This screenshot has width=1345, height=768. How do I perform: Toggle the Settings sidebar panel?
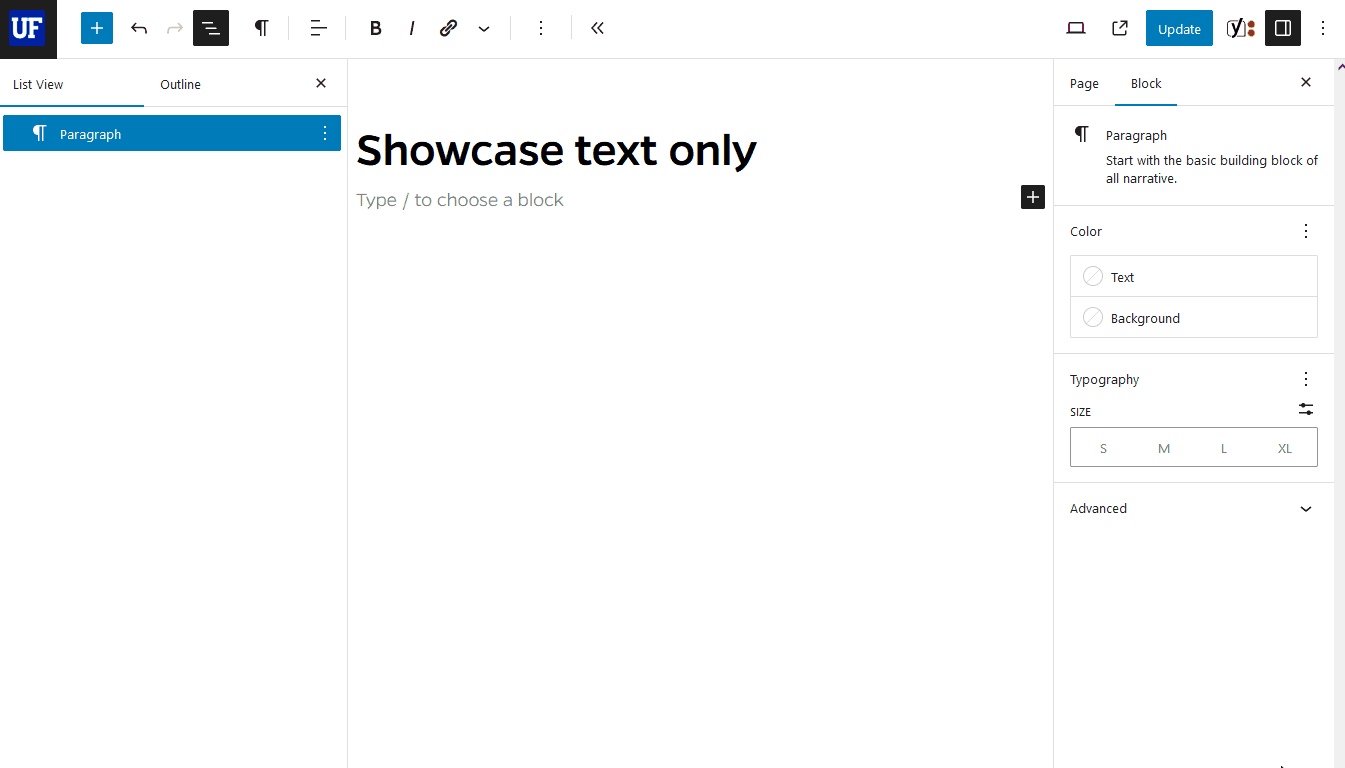[x=1282, y=28]
